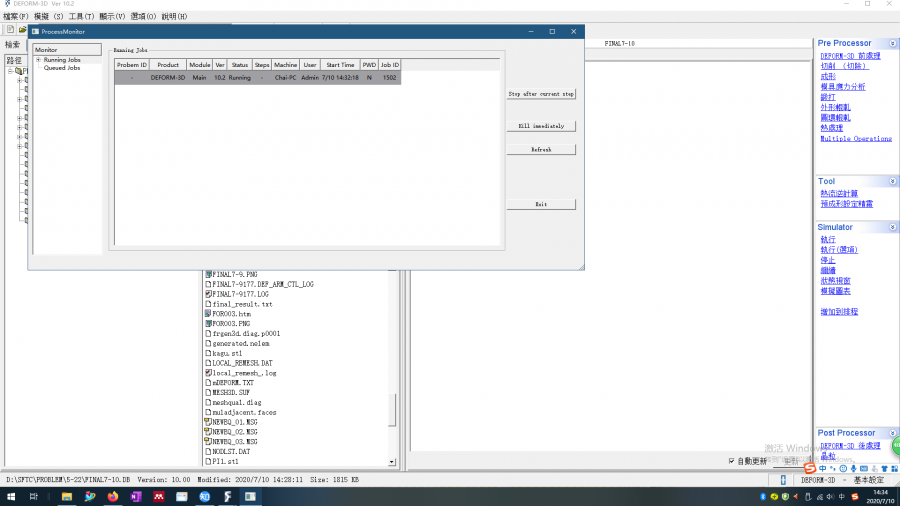Open Firefox from the Windows taskbar
The height and width of the screenshot is (506, 900).
pos(112,496)
